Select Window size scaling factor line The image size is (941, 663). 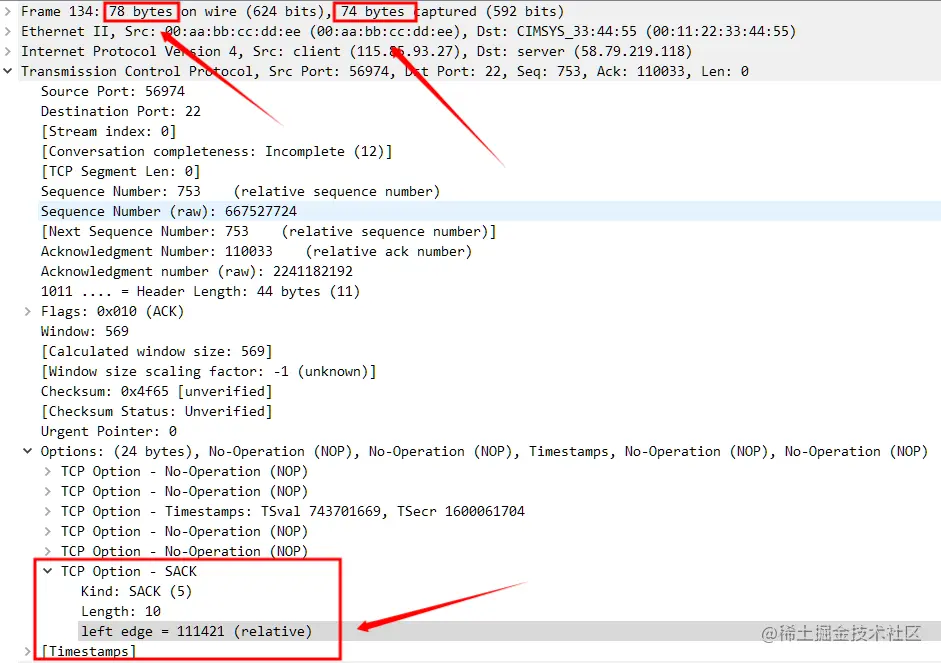pos(209,371)
